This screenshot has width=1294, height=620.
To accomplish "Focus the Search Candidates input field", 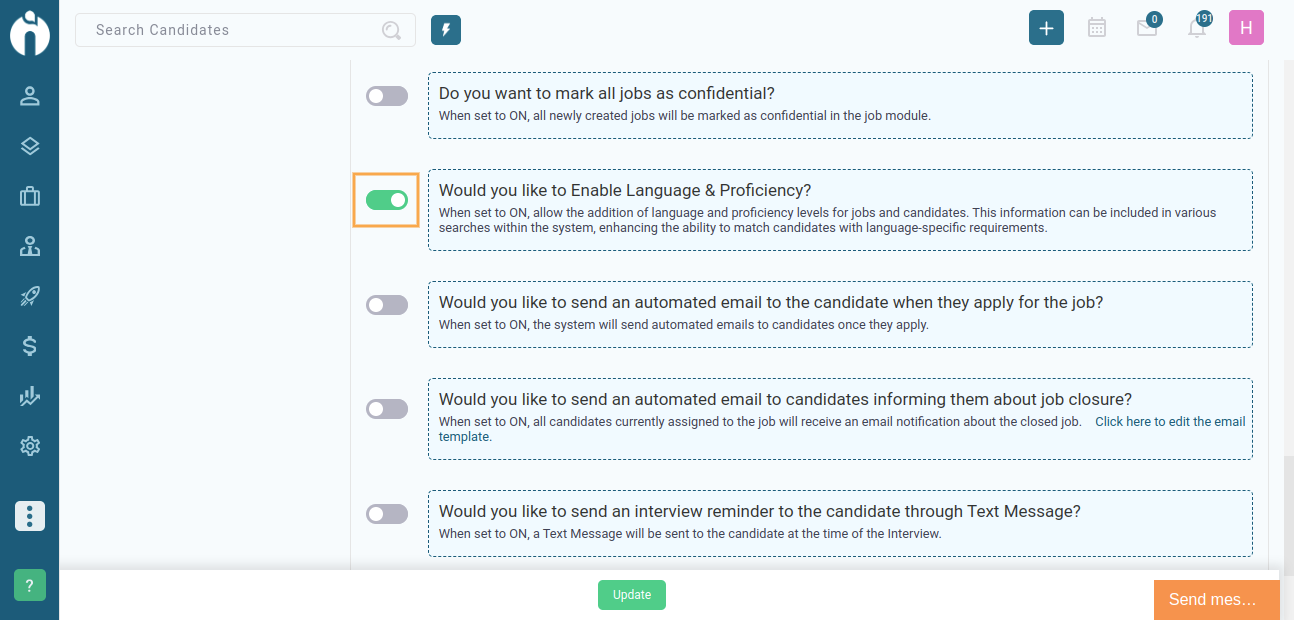I will click(245, 30).
